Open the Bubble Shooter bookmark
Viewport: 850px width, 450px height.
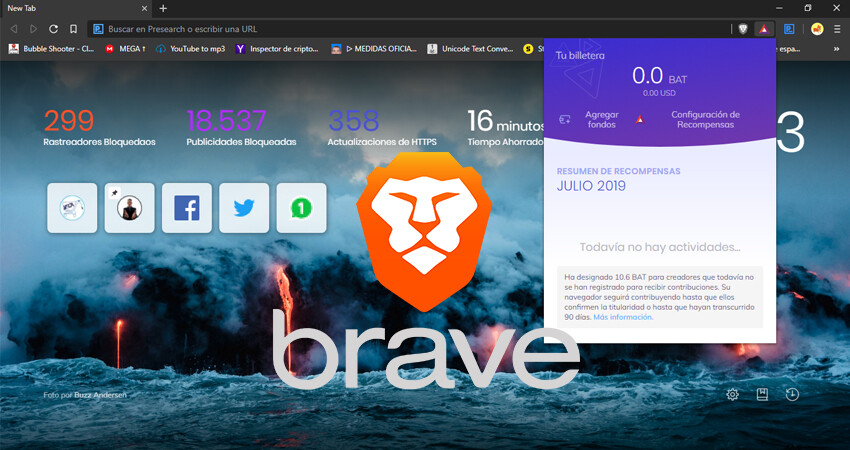point(51,49)
